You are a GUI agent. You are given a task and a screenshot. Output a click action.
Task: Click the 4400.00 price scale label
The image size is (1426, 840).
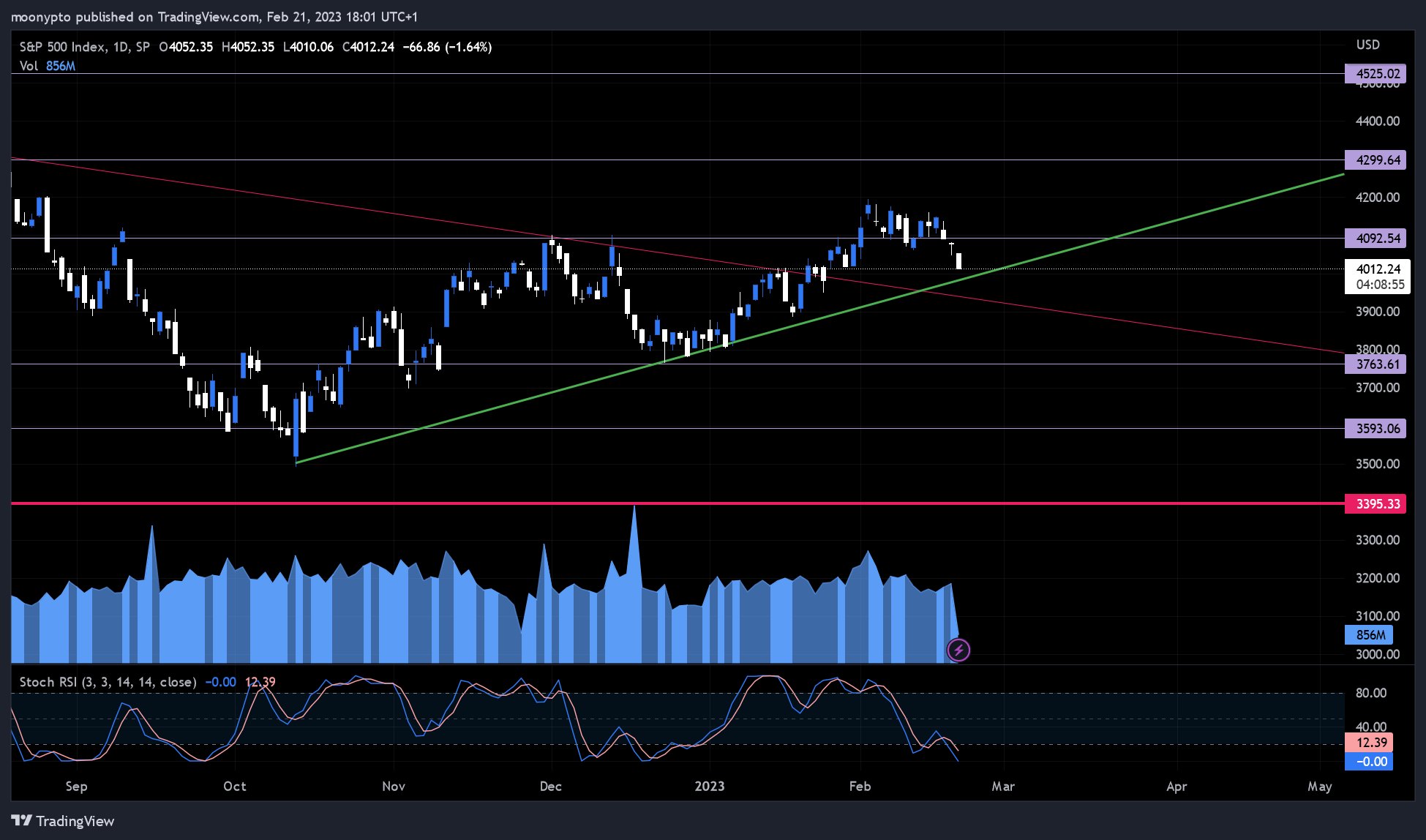1378,121
